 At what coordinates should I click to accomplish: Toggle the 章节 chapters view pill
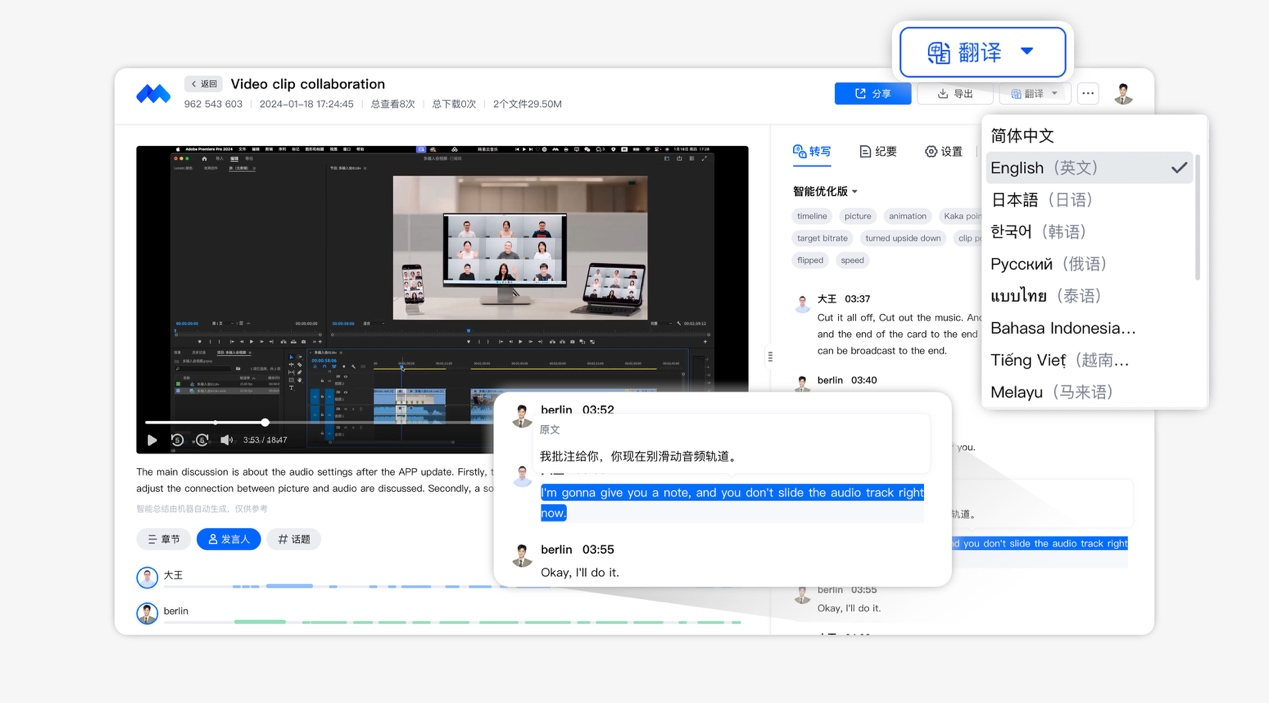pos(164,539)
